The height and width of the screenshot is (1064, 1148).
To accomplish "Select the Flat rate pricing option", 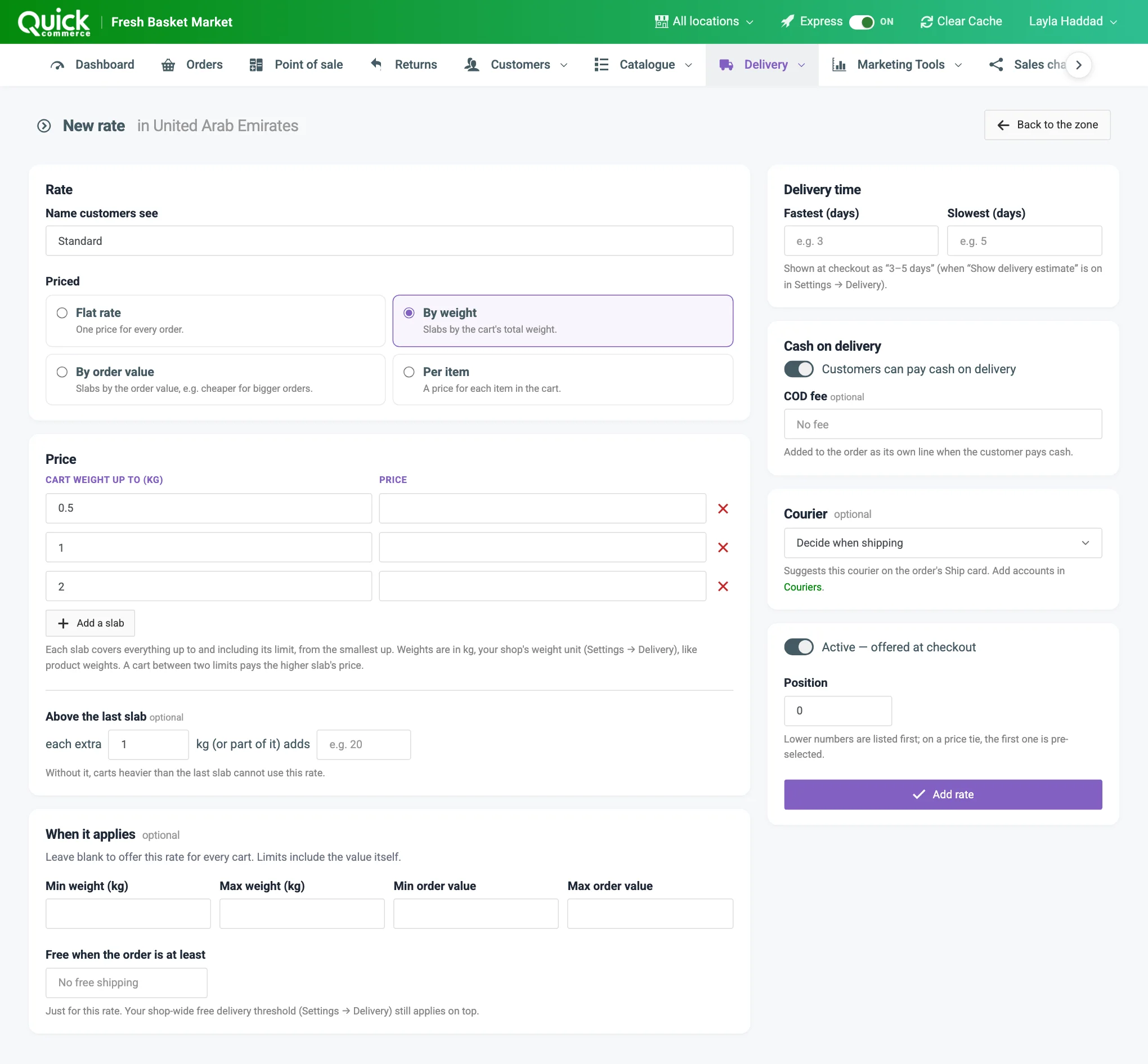I will [215, 321].
